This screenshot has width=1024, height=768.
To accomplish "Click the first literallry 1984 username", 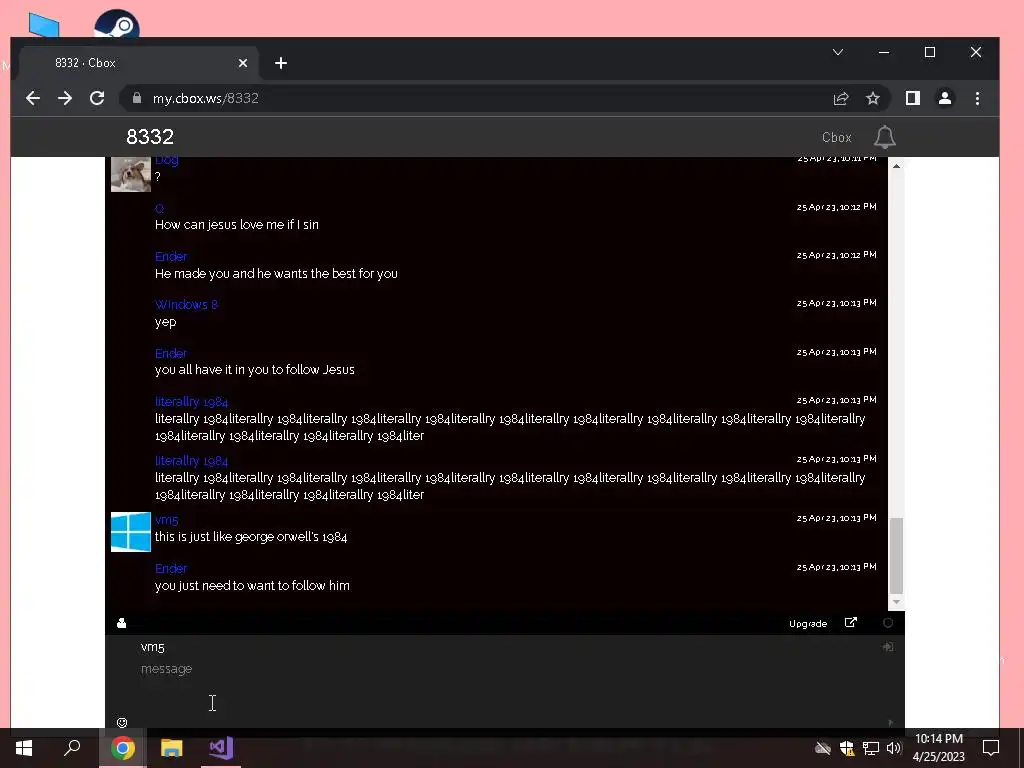I will click(x=191, y=402).
